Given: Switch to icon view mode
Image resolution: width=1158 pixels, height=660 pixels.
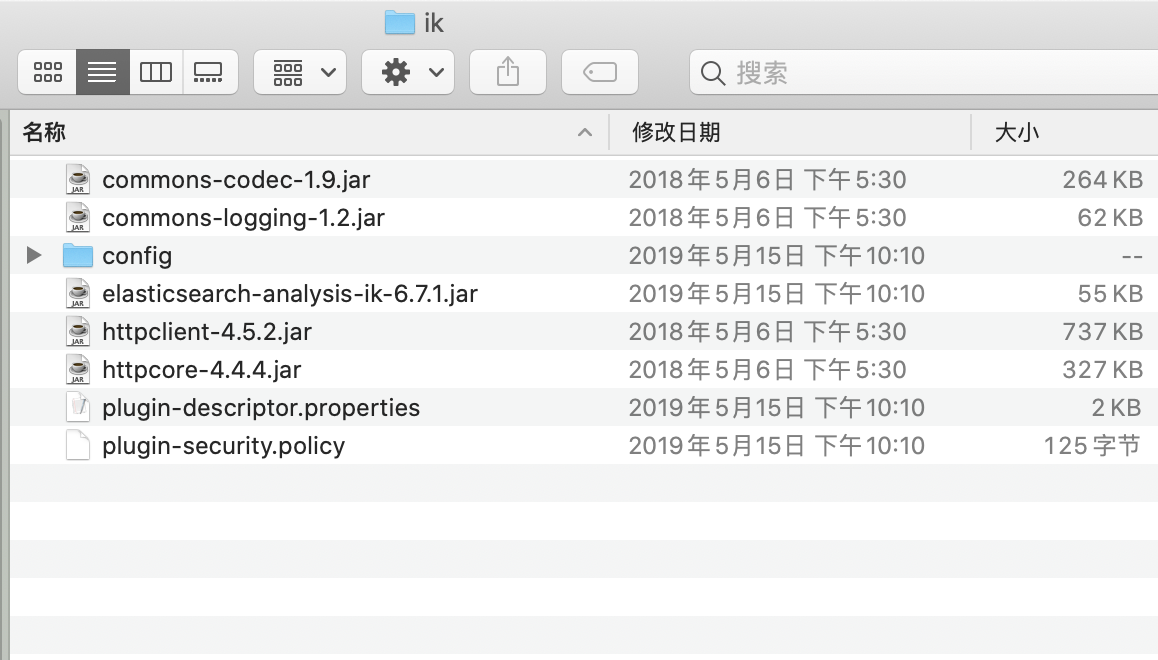Looking at the screenshot, I should click(47, 72).
